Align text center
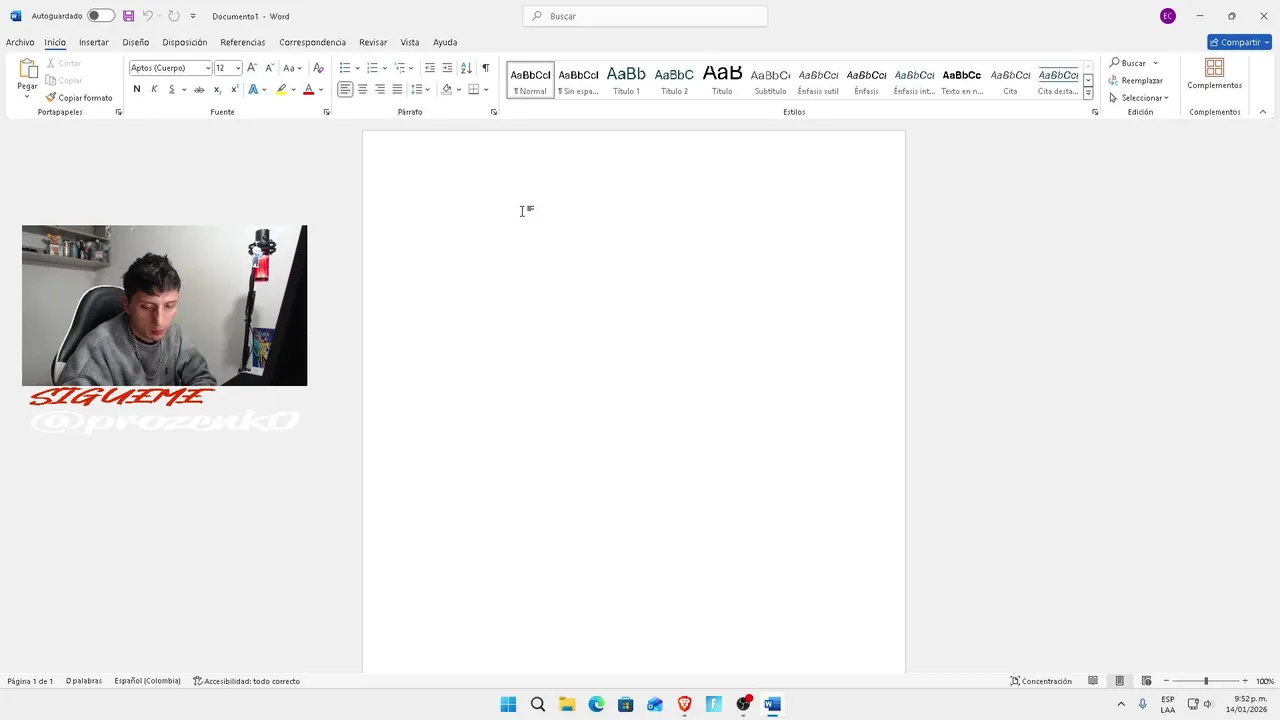Viewport: 1280px width, 720px height. tap(362, 89)
